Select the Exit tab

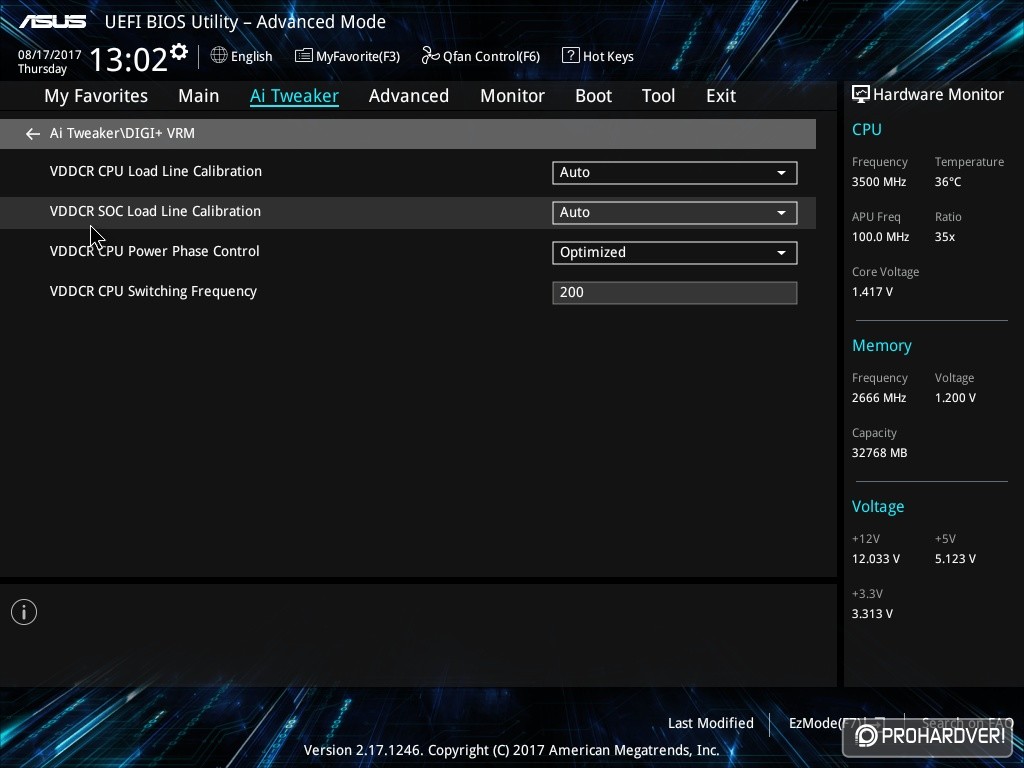(721, 96)
